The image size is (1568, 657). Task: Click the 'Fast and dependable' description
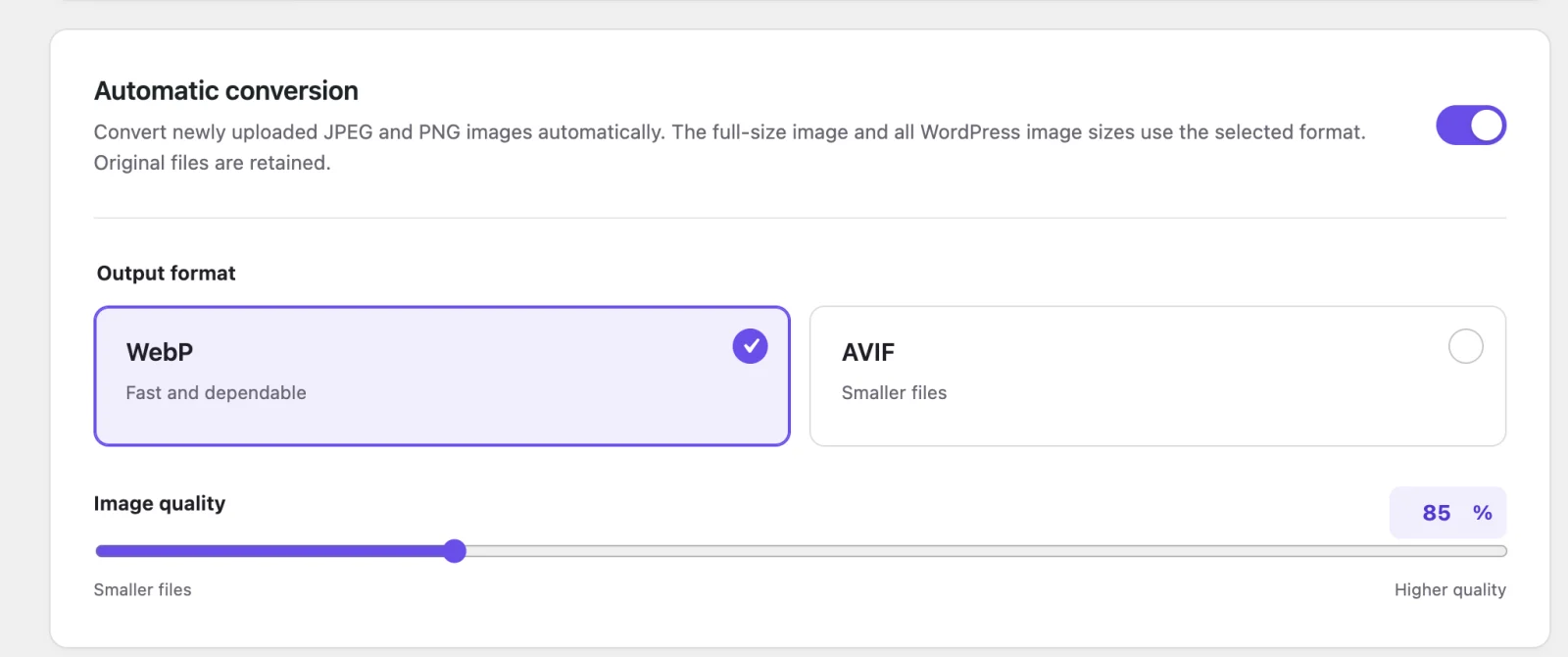[x=217, y=392]
